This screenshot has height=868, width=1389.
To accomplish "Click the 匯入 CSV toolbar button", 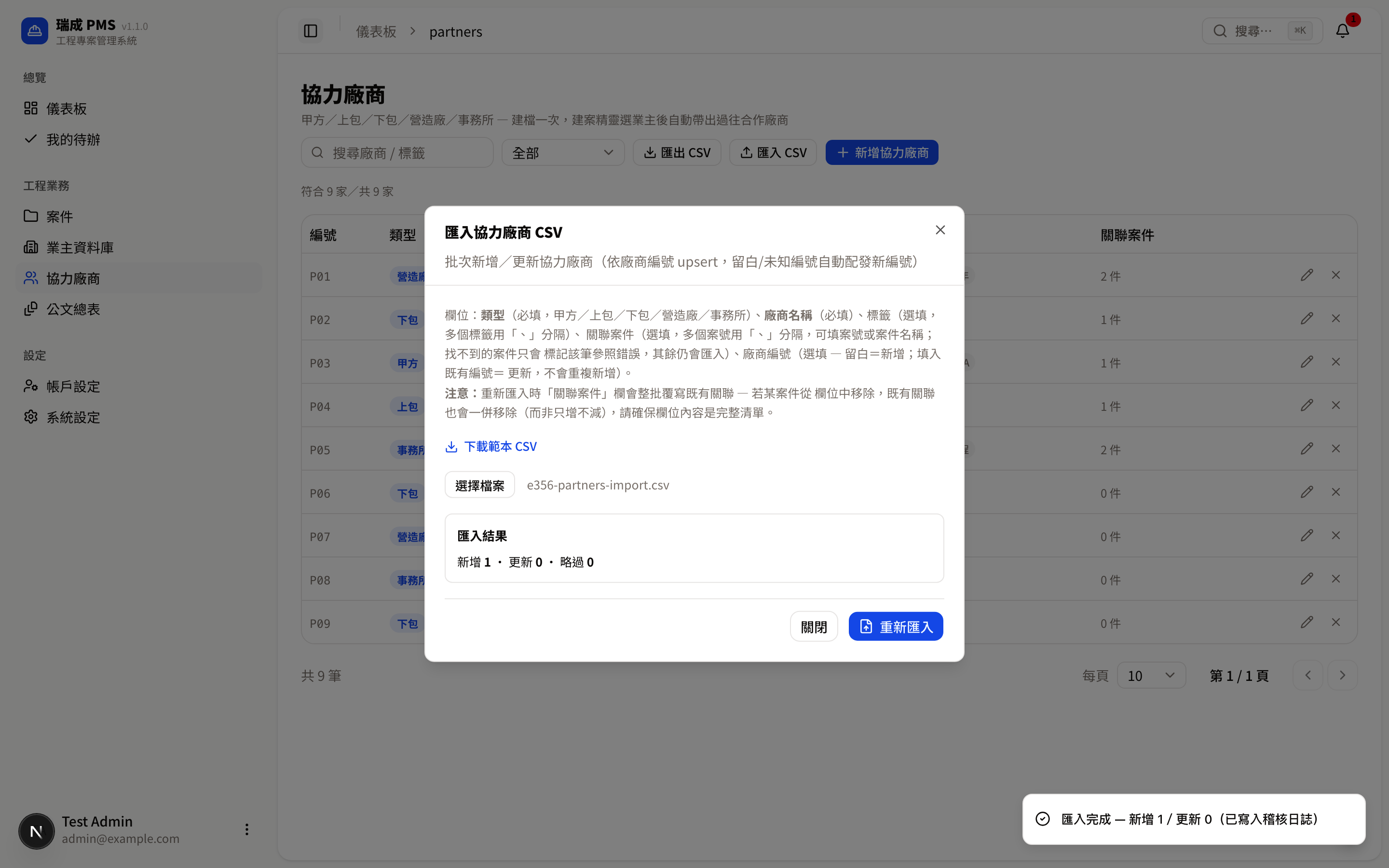I will click(773, 153).
